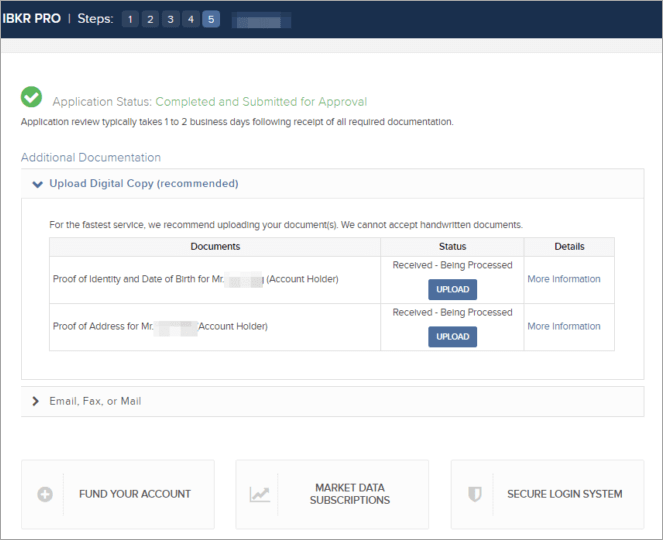This screenshot has height=540, width=663.
Task: Go to step 1 of the application
Action: [x=131, y=19]
